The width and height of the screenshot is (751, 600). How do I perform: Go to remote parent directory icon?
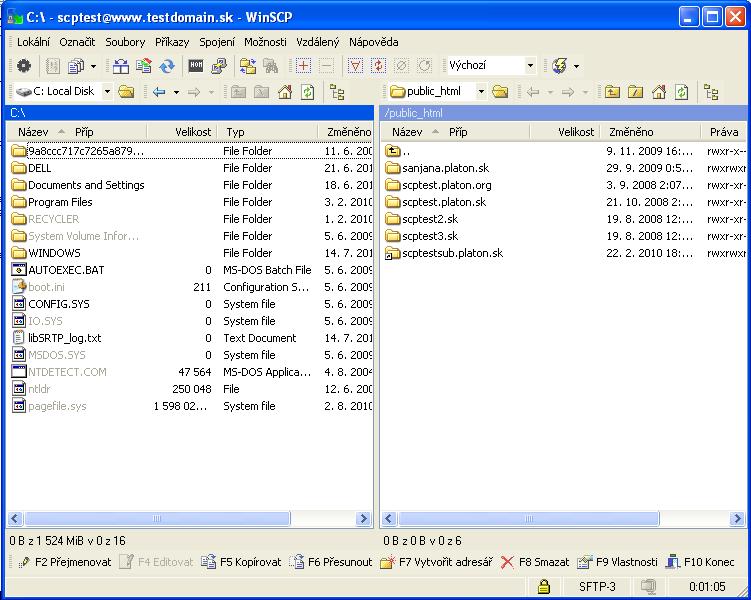coord(612,91)
